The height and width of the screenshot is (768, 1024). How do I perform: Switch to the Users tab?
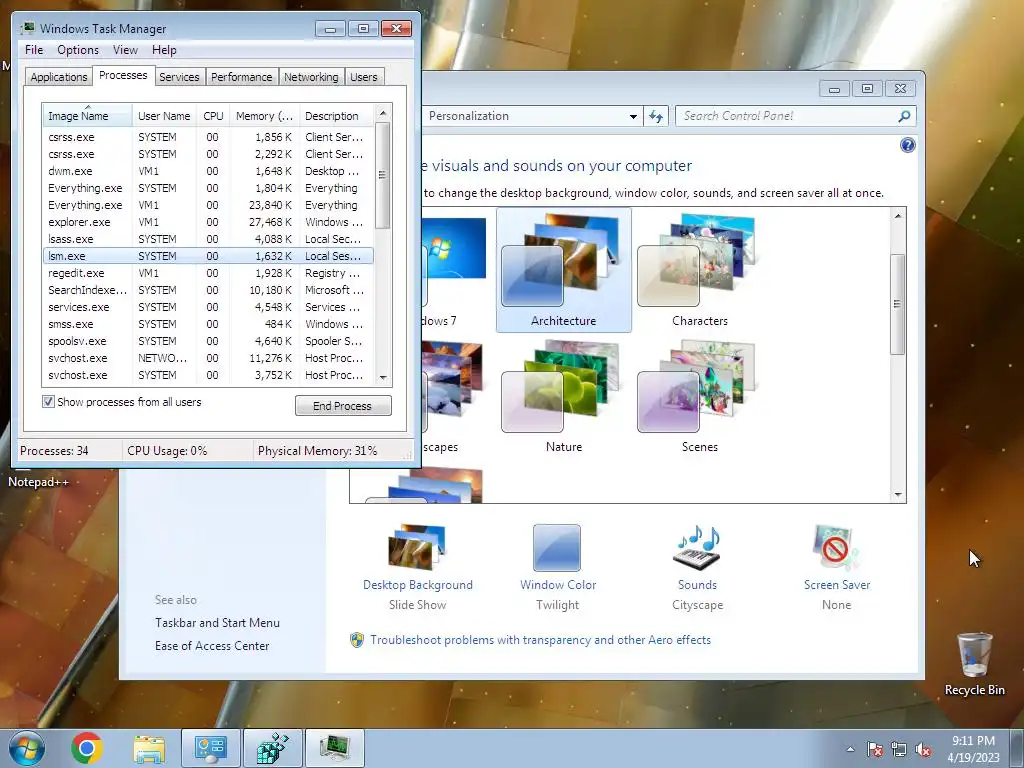[363, 77]
